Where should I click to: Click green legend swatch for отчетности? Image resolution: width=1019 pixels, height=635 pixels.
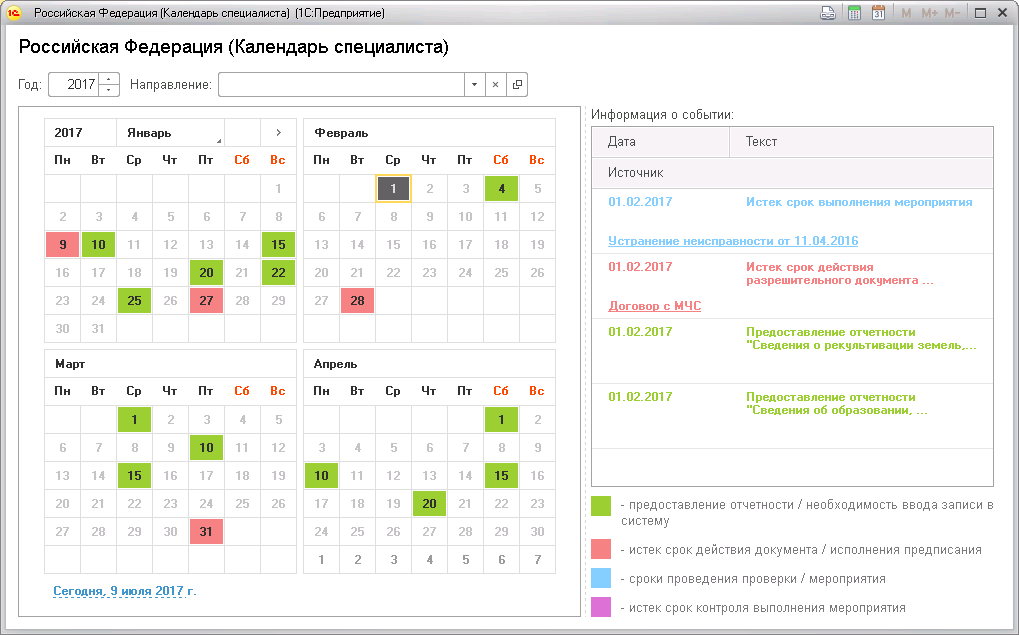point(601,506)
